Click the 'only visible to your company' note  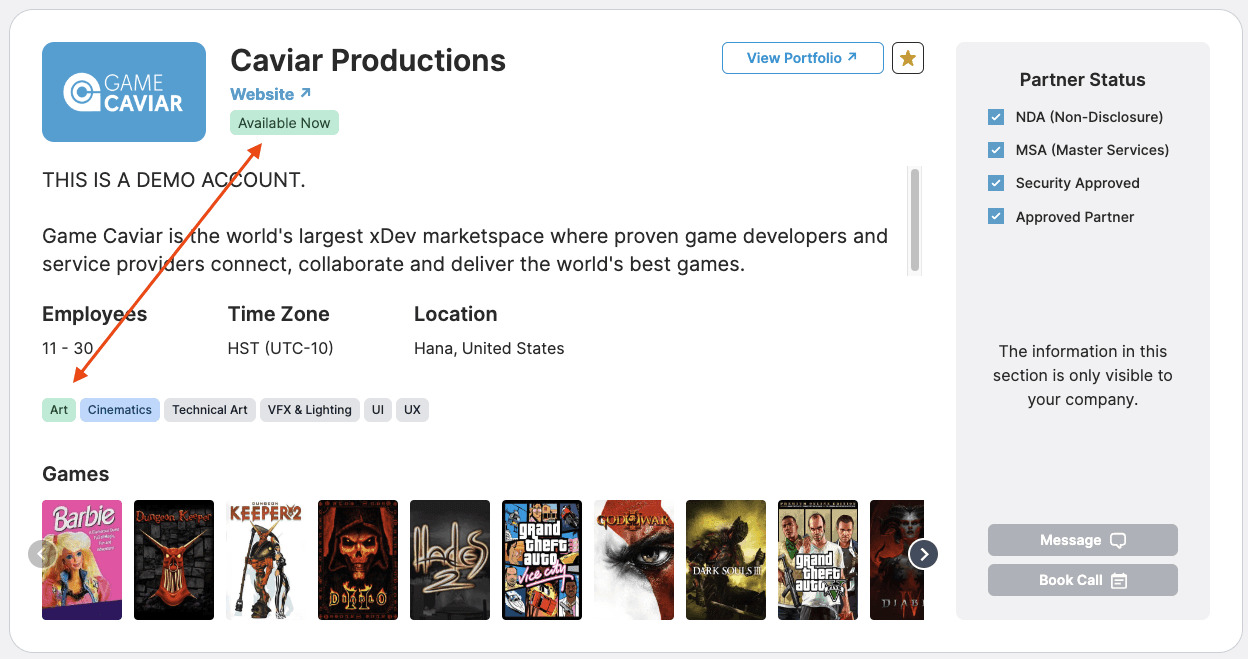[x=1083, y=375]
